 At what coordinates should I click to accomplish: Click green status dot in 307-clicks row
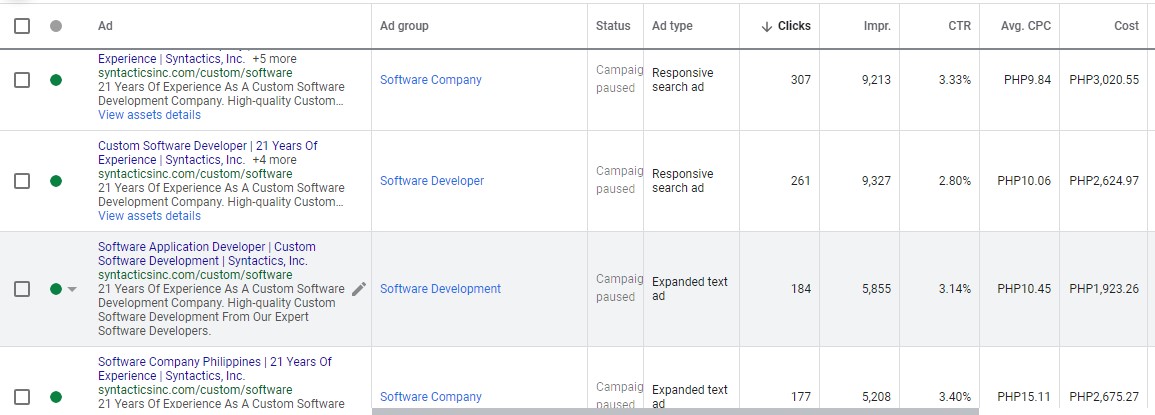click(56, 80)
